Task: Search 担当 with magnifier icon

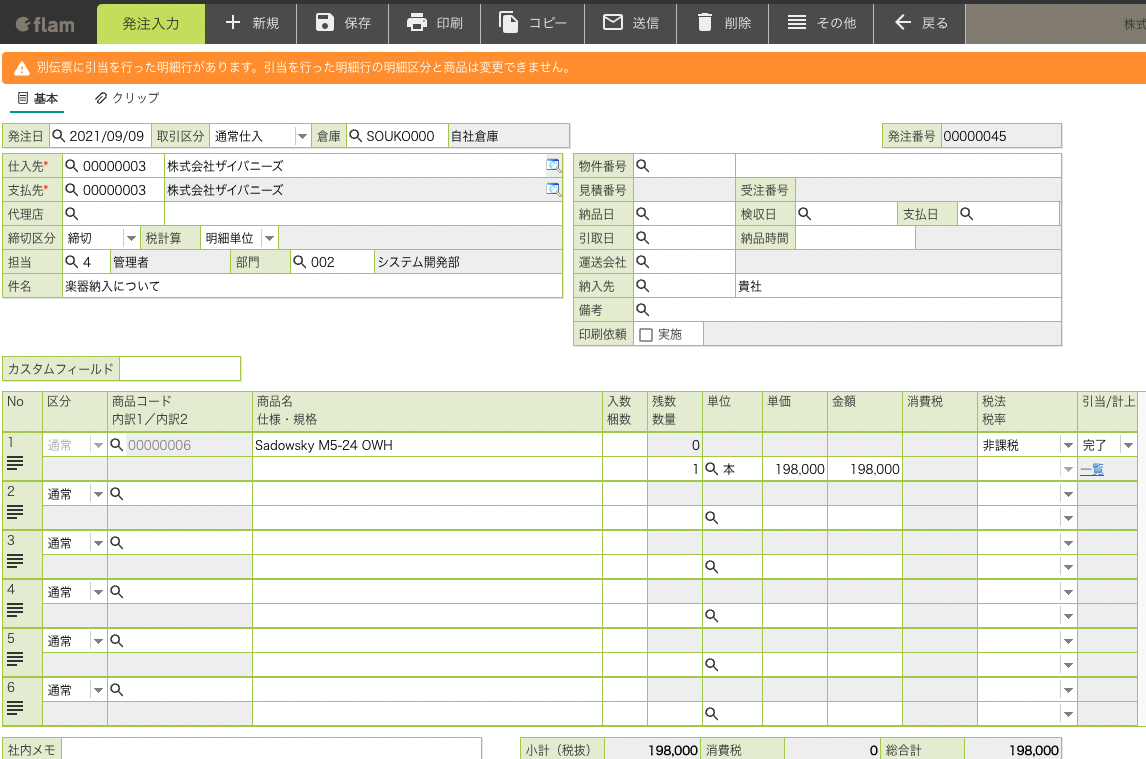Action: click(x=72, y=262)
